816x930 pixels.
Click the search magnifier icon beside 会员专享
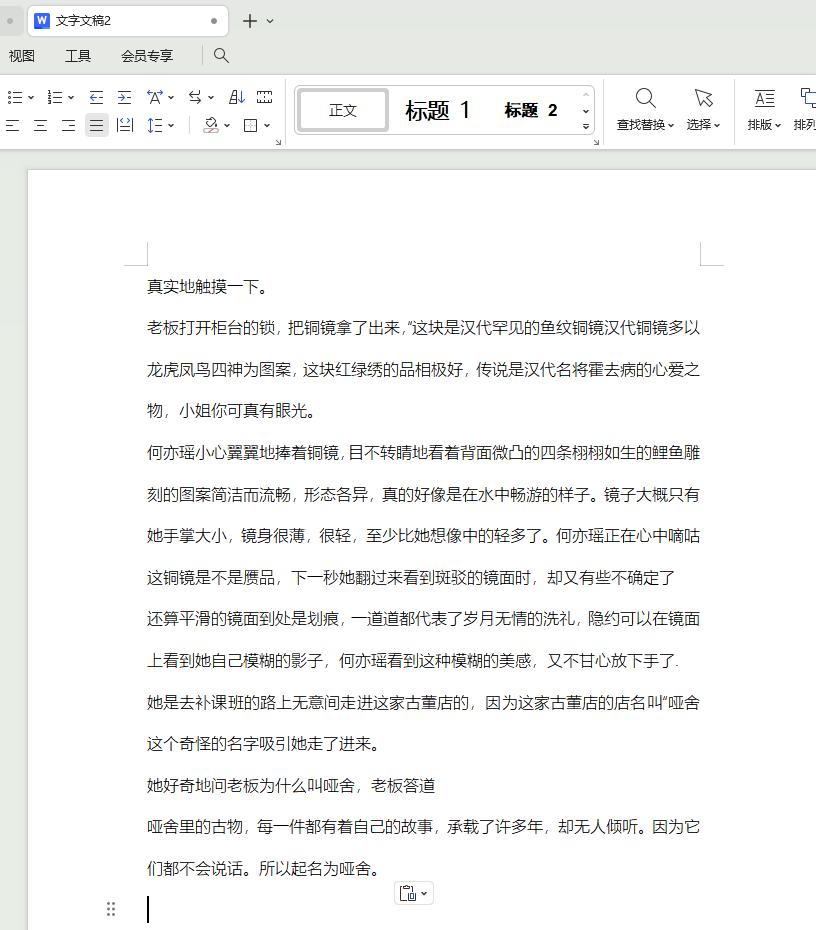221,56
